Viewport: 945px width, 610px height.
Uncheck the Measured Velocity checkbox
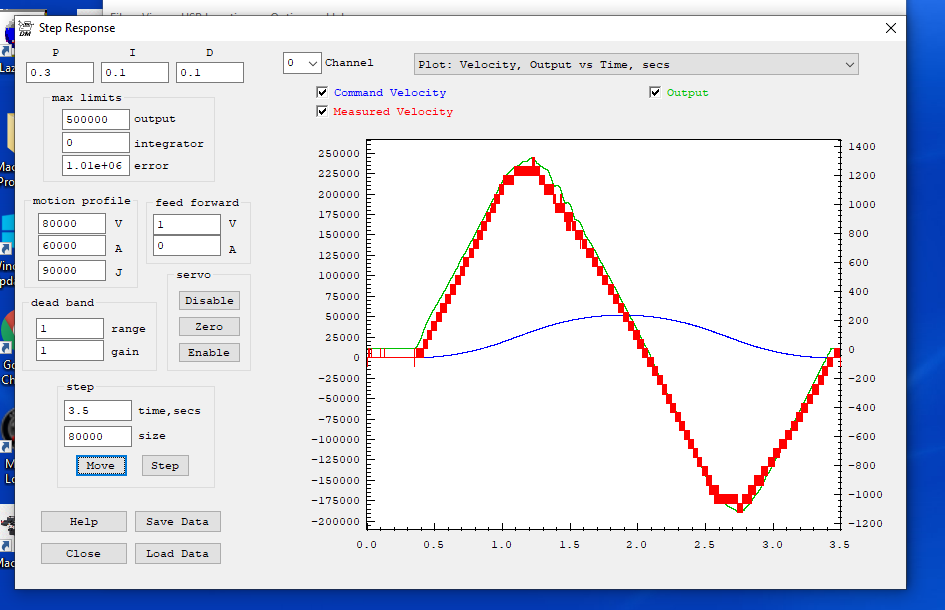(322, 112)
